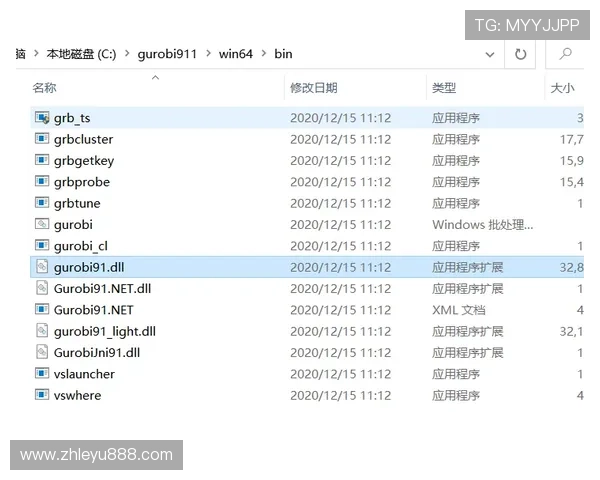Click the GurobiJni91.dll file icon
The image size is (600, 480).
click(42, 352)
